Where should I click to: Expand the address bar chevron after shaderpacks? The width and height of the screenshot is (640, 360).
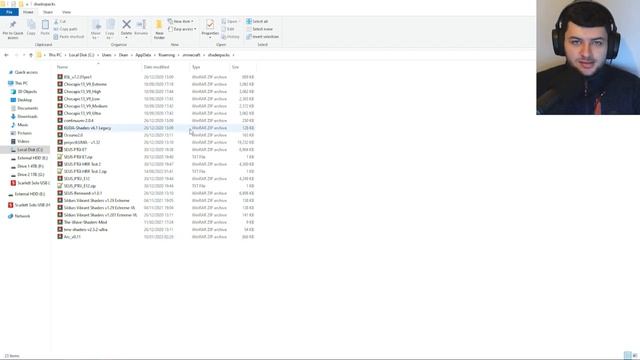(233, 55)
